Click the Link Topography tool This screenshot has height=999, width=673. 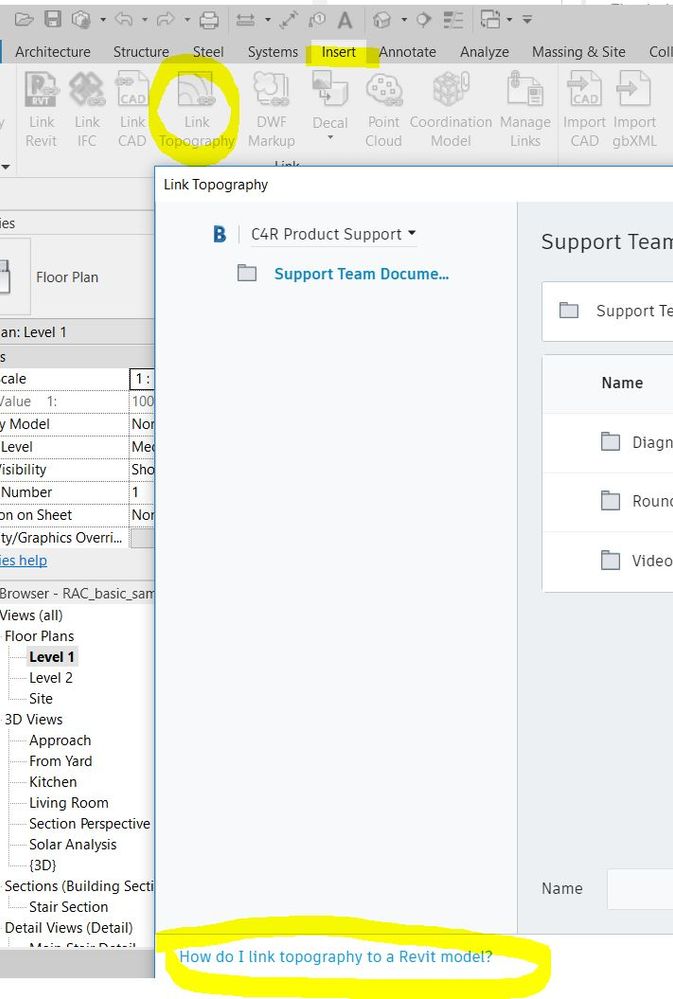[196, 92]
